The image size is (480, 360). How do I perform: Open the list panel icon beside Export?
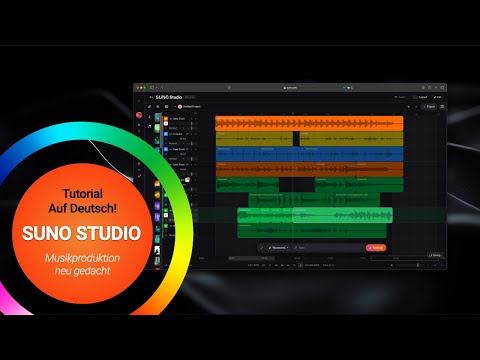point(442,107)
